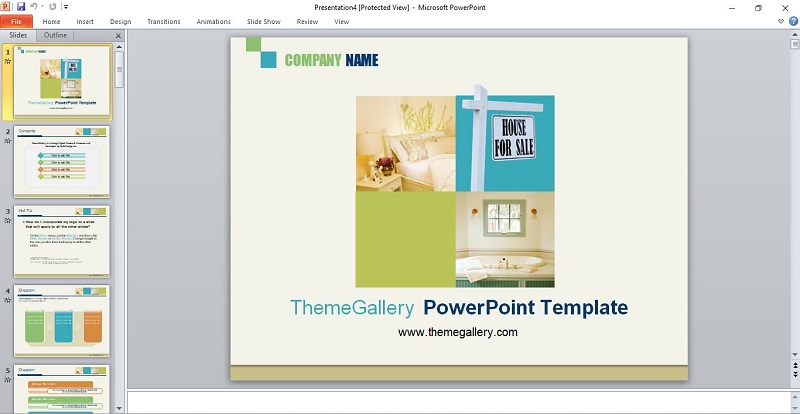Image resolution: width=800 pixels, height=414 pixels.
Task: Undo the last action
Action: (x=34, y=7)
